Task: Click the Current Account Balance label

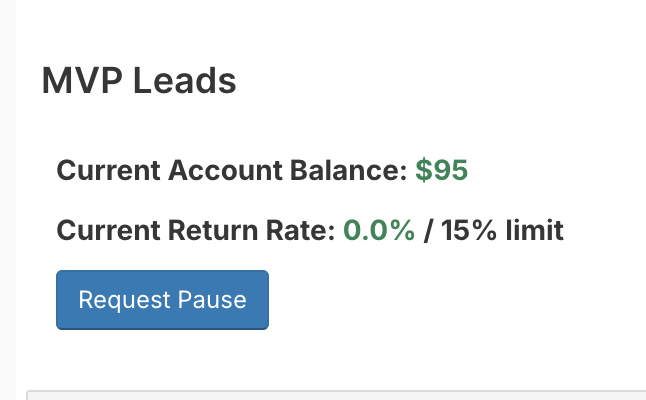Action: pos(232,170)
